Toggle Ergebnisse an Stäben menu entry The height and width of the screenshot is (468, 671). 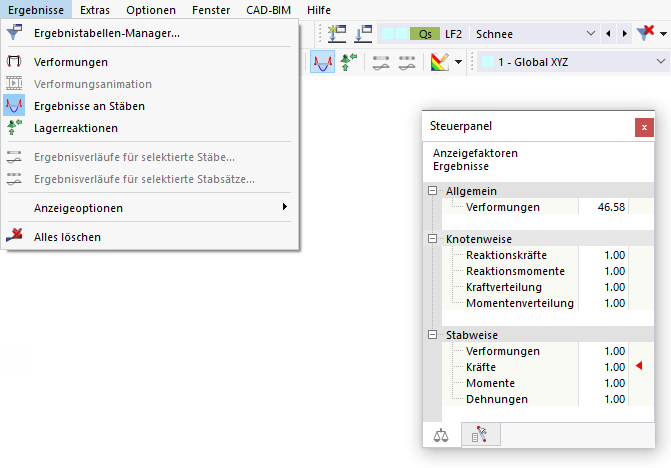pyautogui.click(x=150, y=106)
